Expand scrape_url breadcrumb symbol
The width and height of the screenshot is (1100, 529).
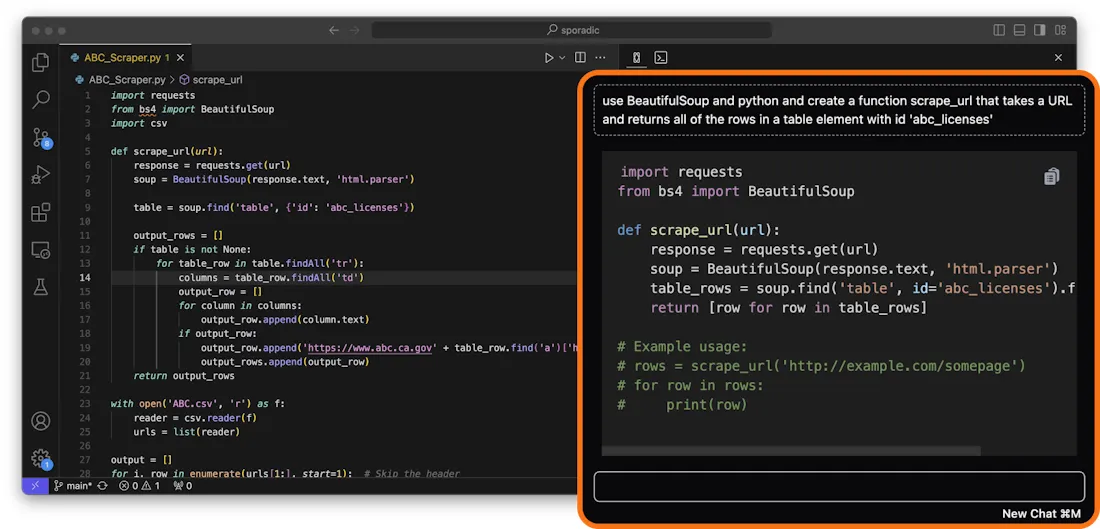pos(211,80)
